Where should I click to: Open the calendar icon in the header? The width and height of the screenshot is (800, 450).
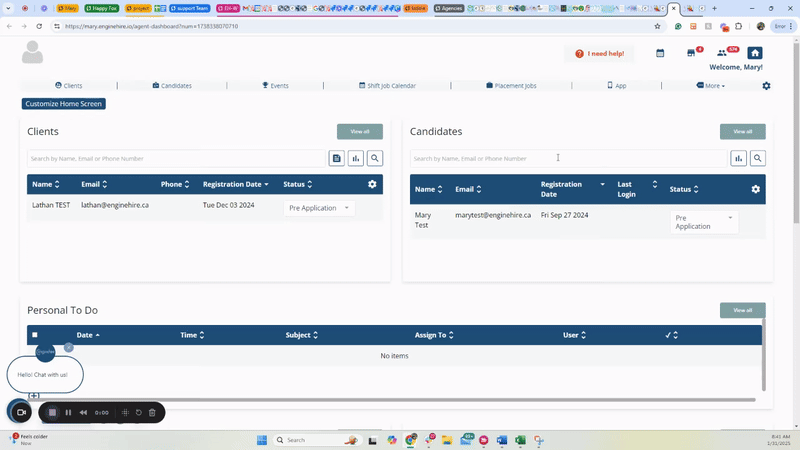tap(660, 53)
